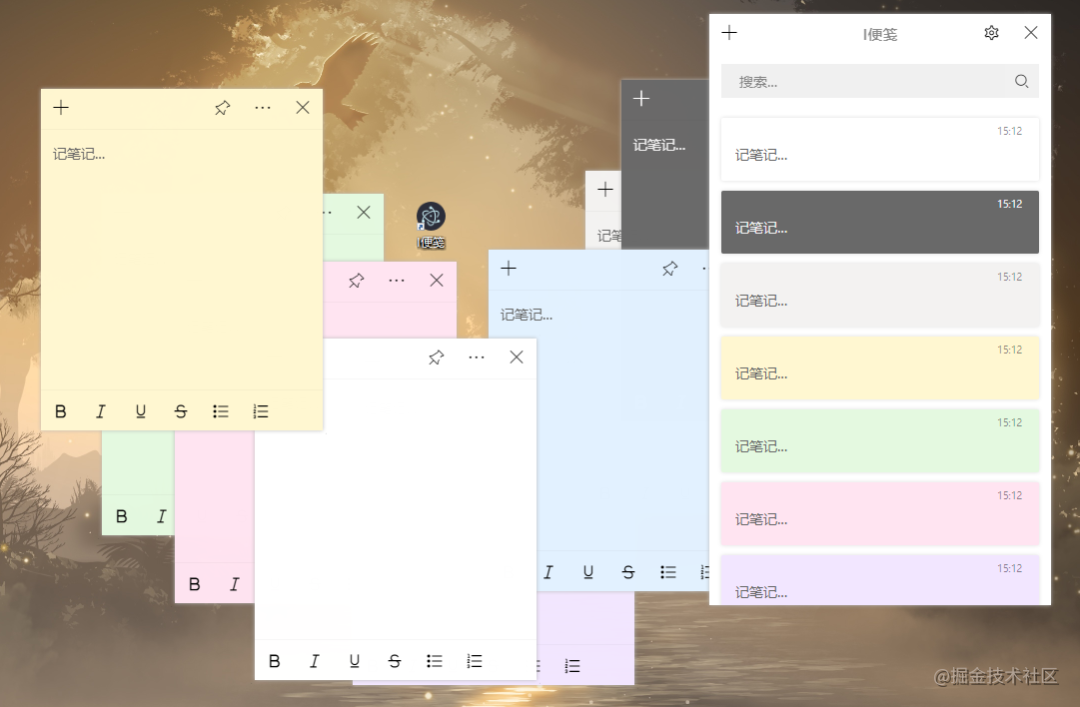Open the white note card in the list
This screenshot has height=707, width=1080.
[880, 149]
